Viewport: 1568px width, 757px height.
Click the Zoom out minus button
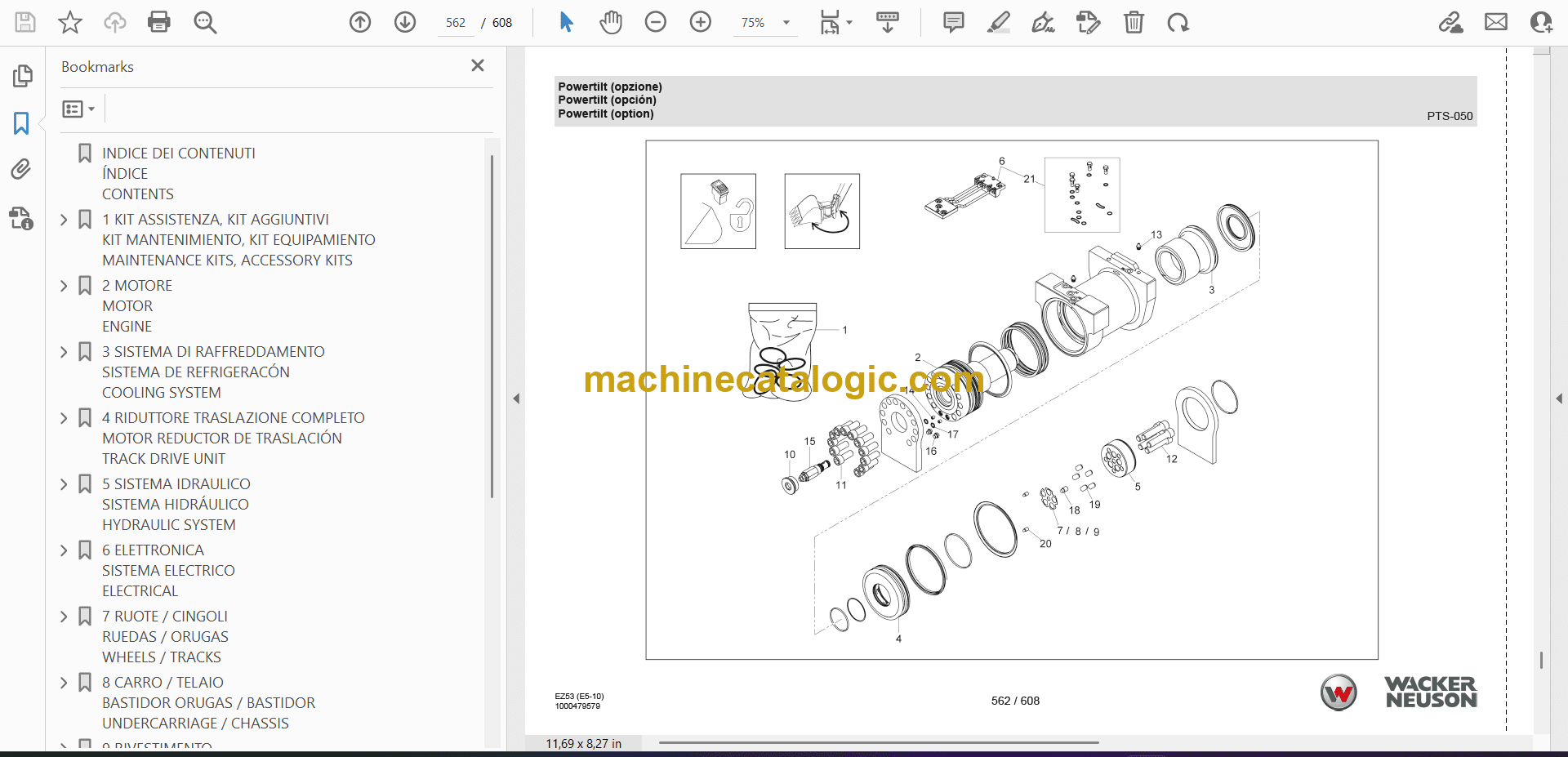point(656,22)
